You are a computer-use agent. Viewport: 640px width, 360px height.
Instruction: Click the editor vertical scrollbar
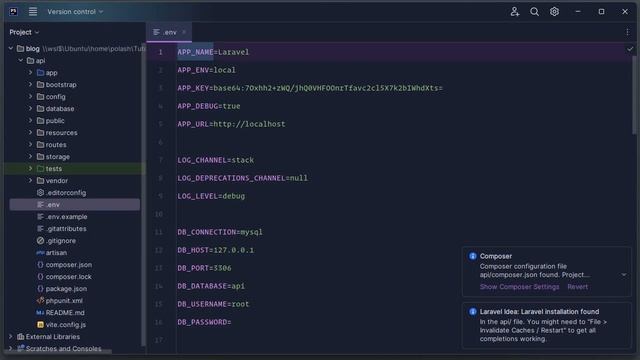point(634,95)
